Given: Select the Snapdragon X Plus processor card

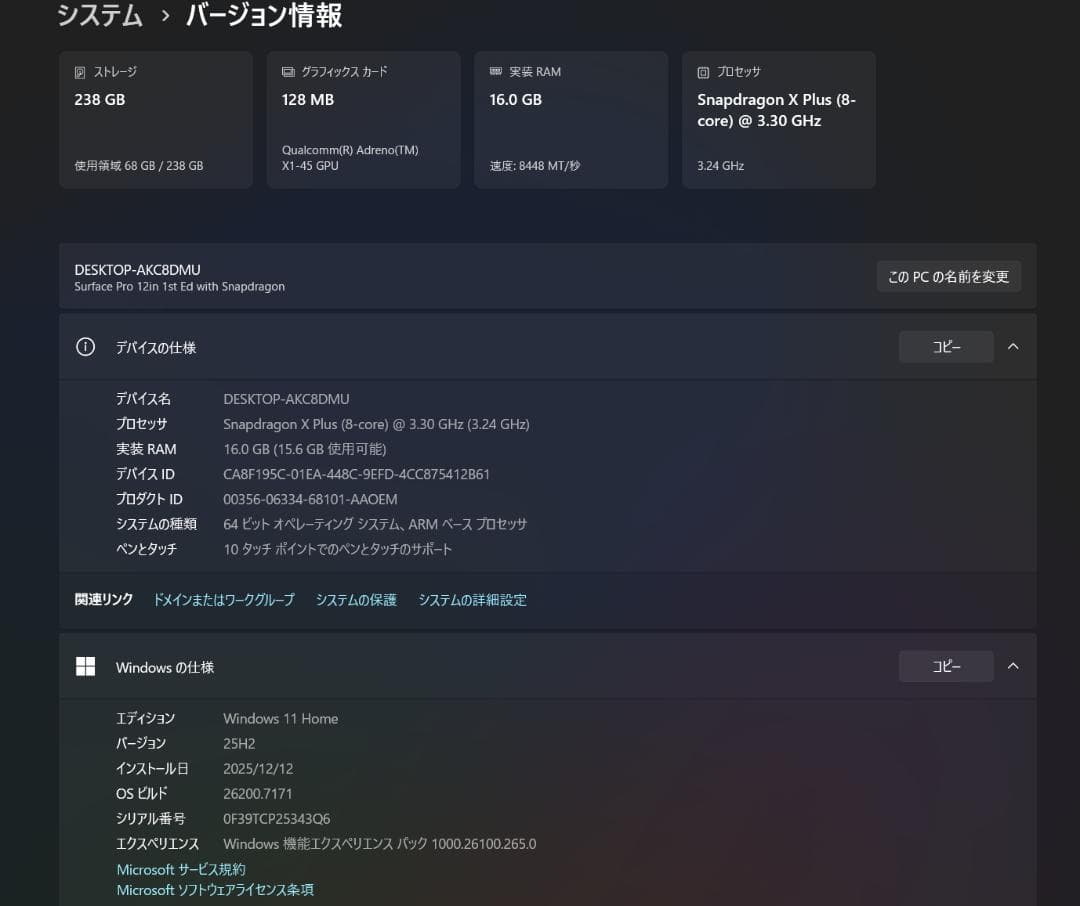Looking at the screenshot, I should (778, 120).
